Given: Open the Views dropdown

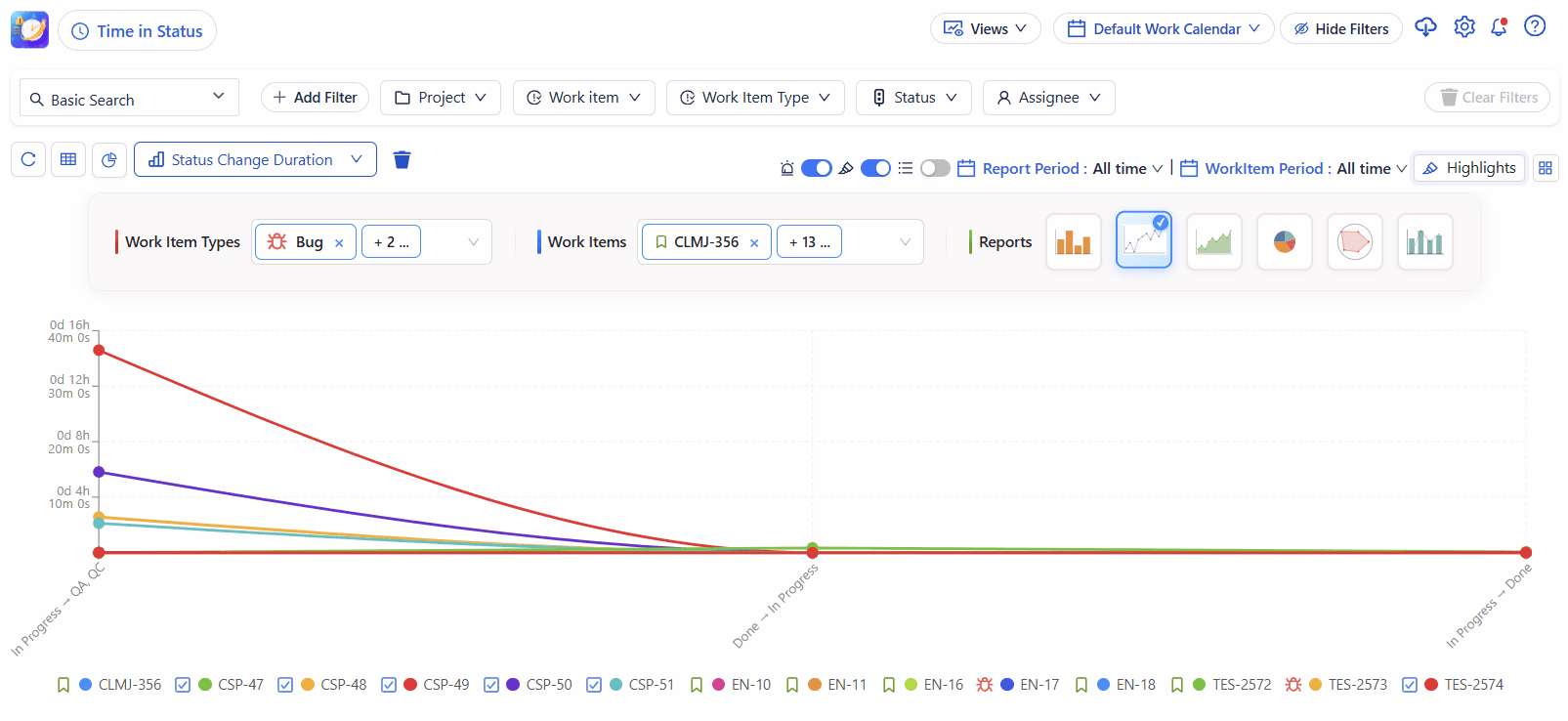Looking at the screenshot, I should [x=986, y=28].
